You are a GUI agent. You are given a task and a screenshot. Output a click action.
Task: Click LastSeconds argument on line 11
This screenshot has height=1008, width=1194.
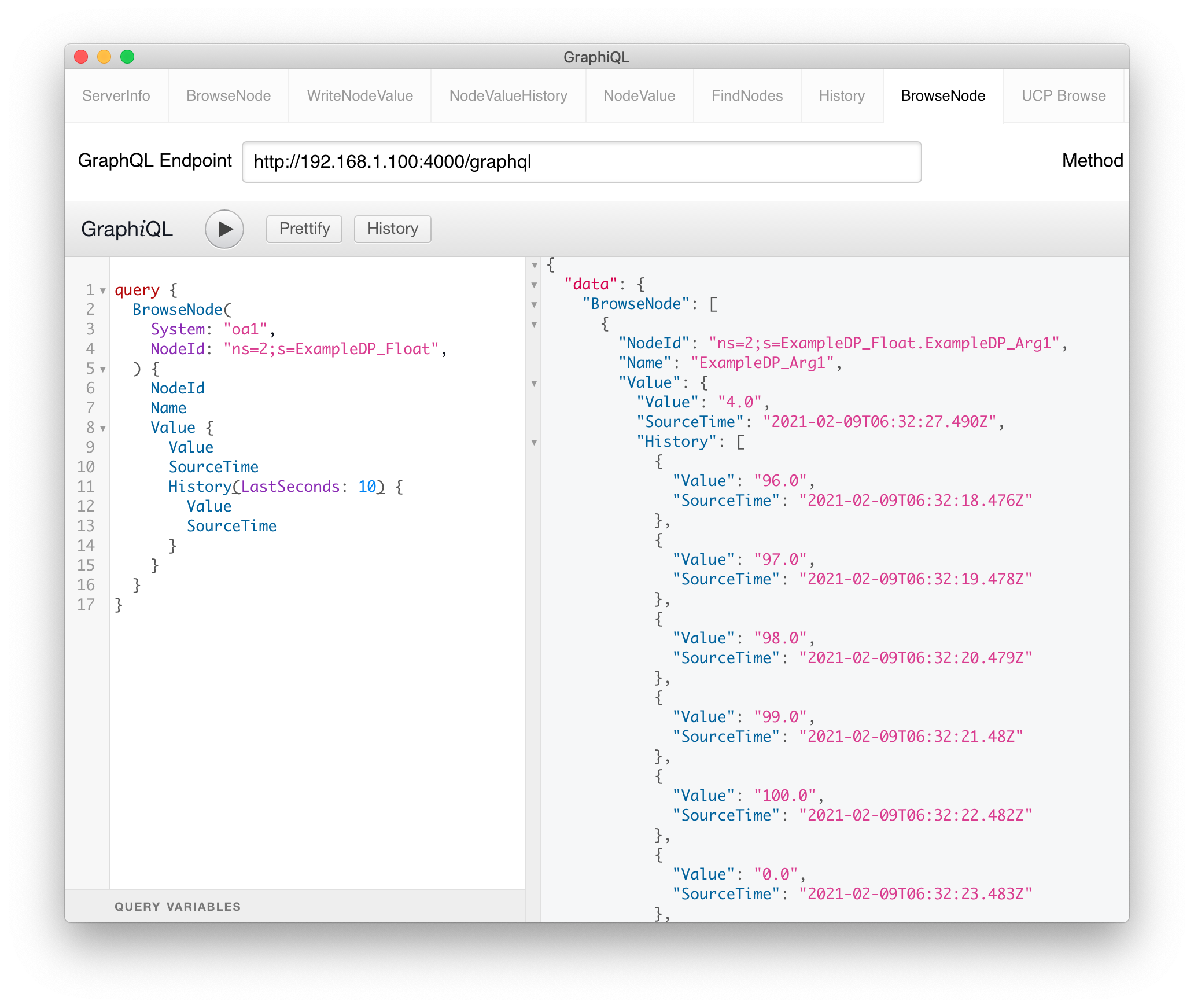290,487
